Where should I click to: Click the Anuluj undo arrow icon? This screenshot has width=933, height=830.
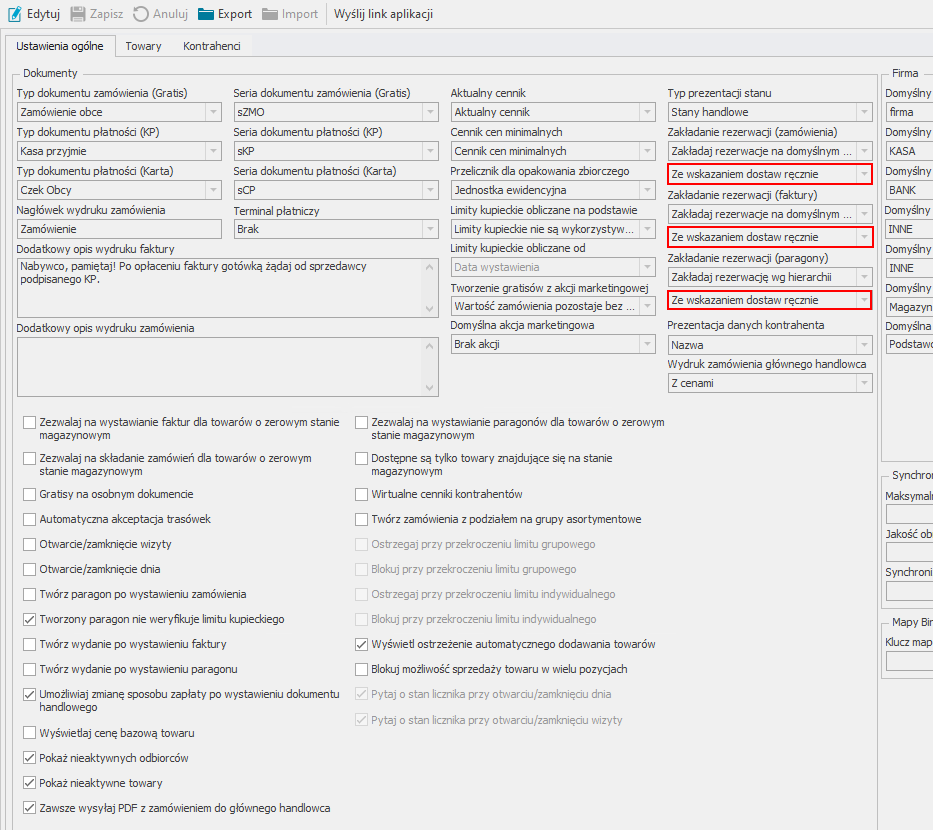tap(141, 14)
